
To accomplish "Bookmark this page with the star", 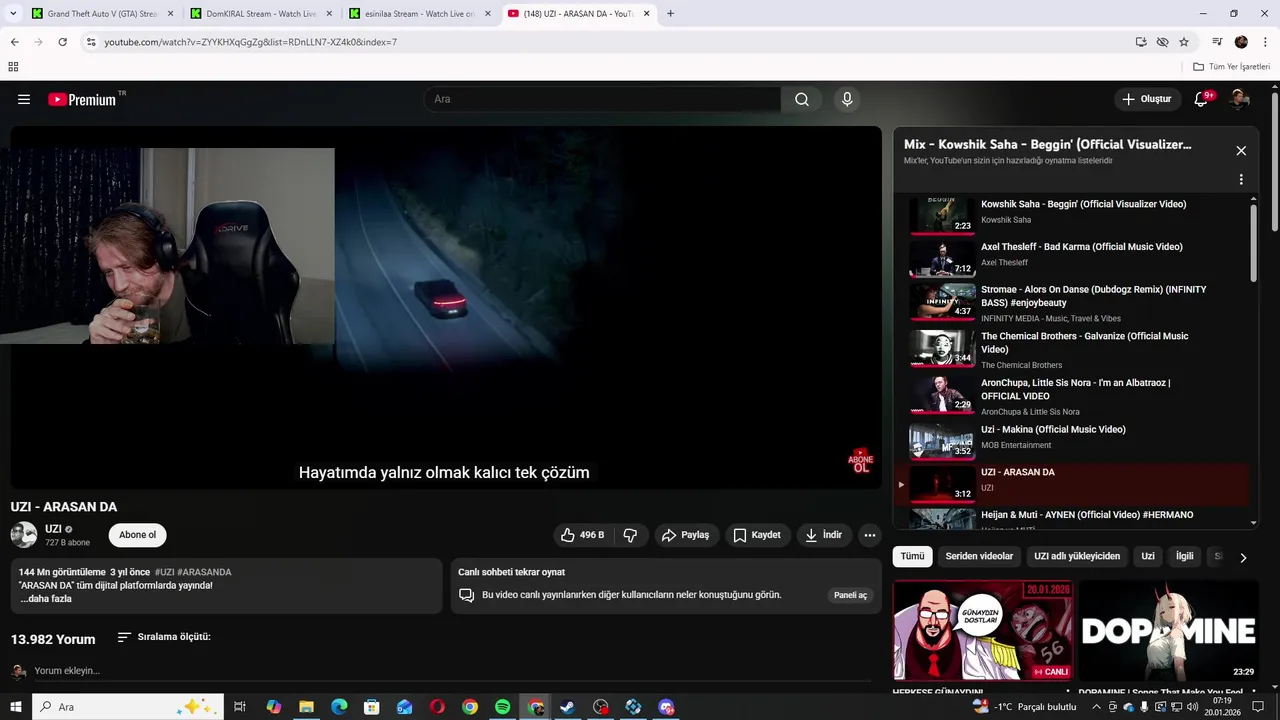I will pos(1184,42).
